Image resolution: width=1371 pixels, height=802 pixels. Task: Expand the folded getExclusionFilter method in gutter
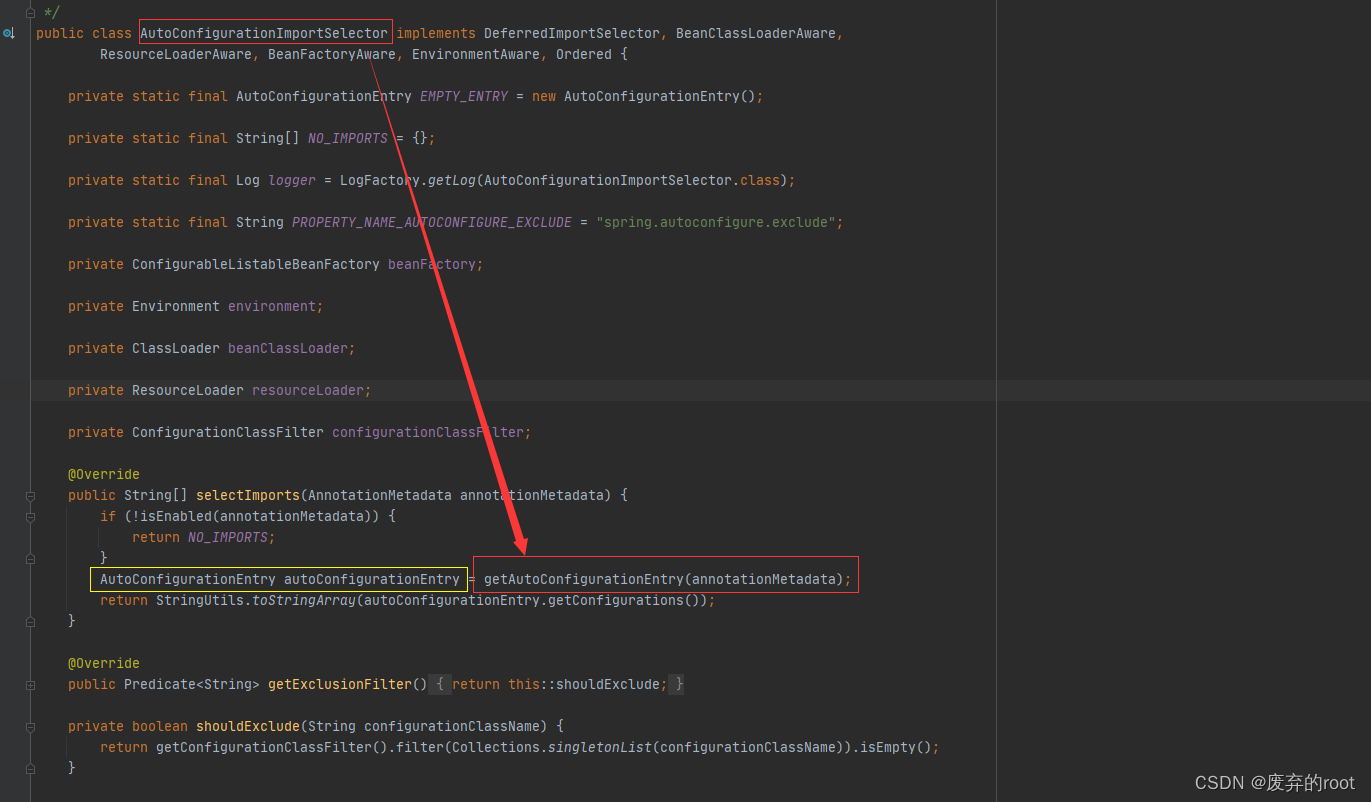[30, 685]
